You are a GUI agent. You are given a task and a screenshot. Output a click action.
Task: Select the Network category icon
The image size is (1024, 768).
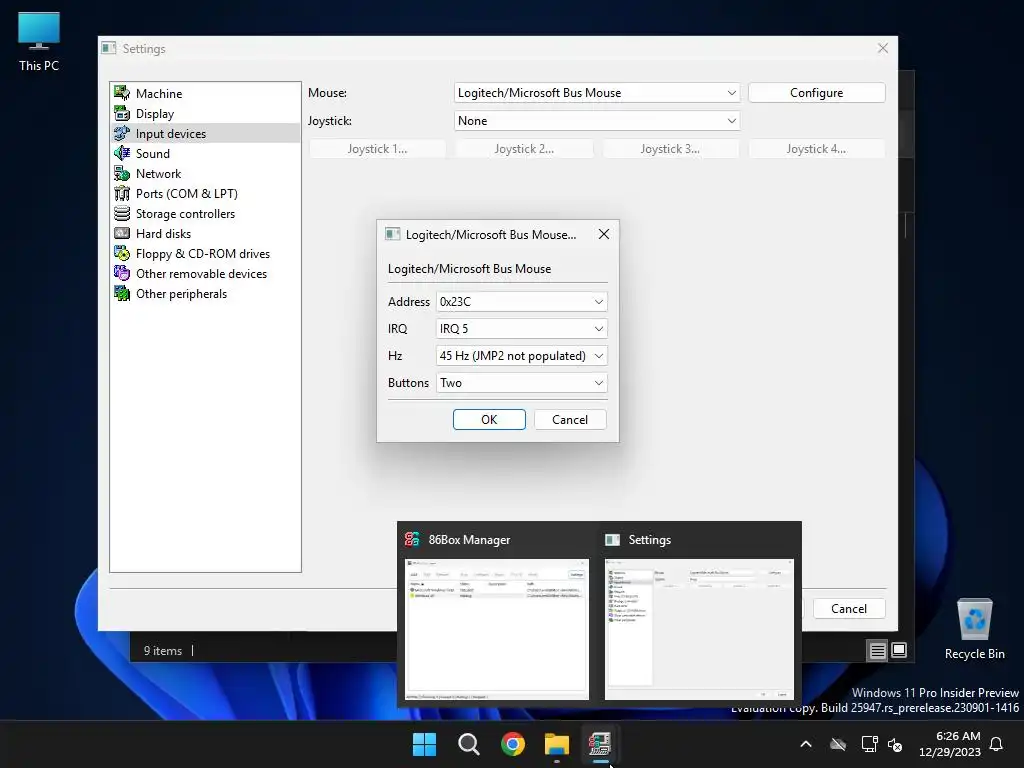[122, 174]
